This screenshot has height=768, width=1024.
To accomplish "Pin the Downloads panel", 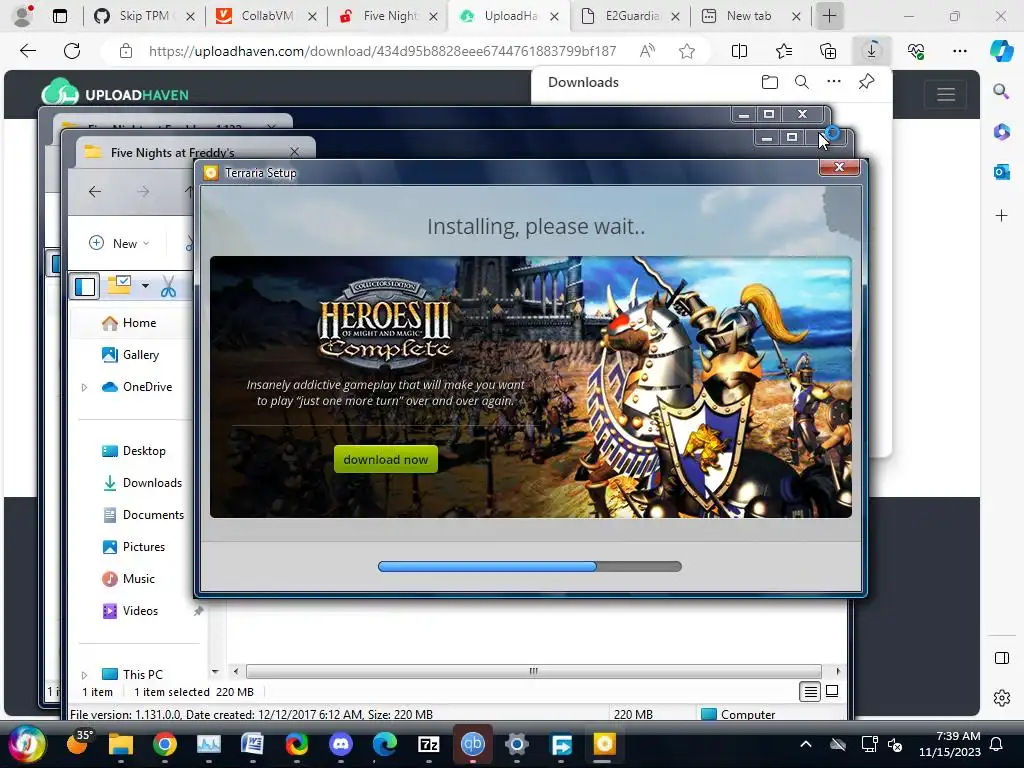I will pyautogui.click(x=866, y=82).
